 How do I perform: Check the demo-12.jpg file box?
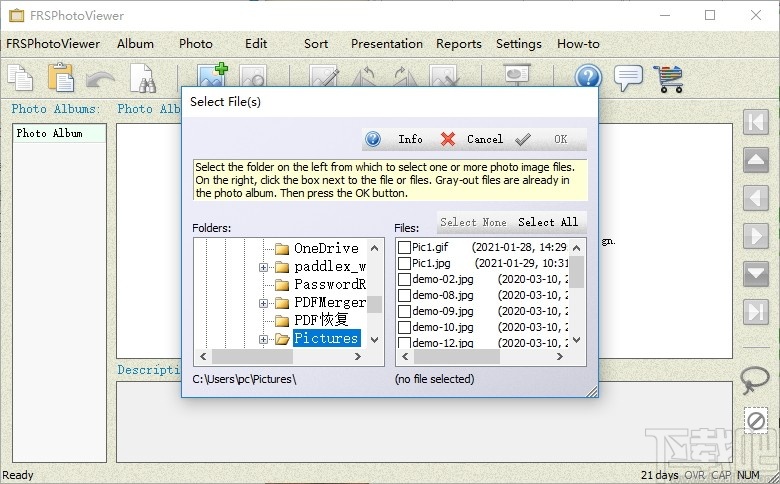click(x=404, y=343)
